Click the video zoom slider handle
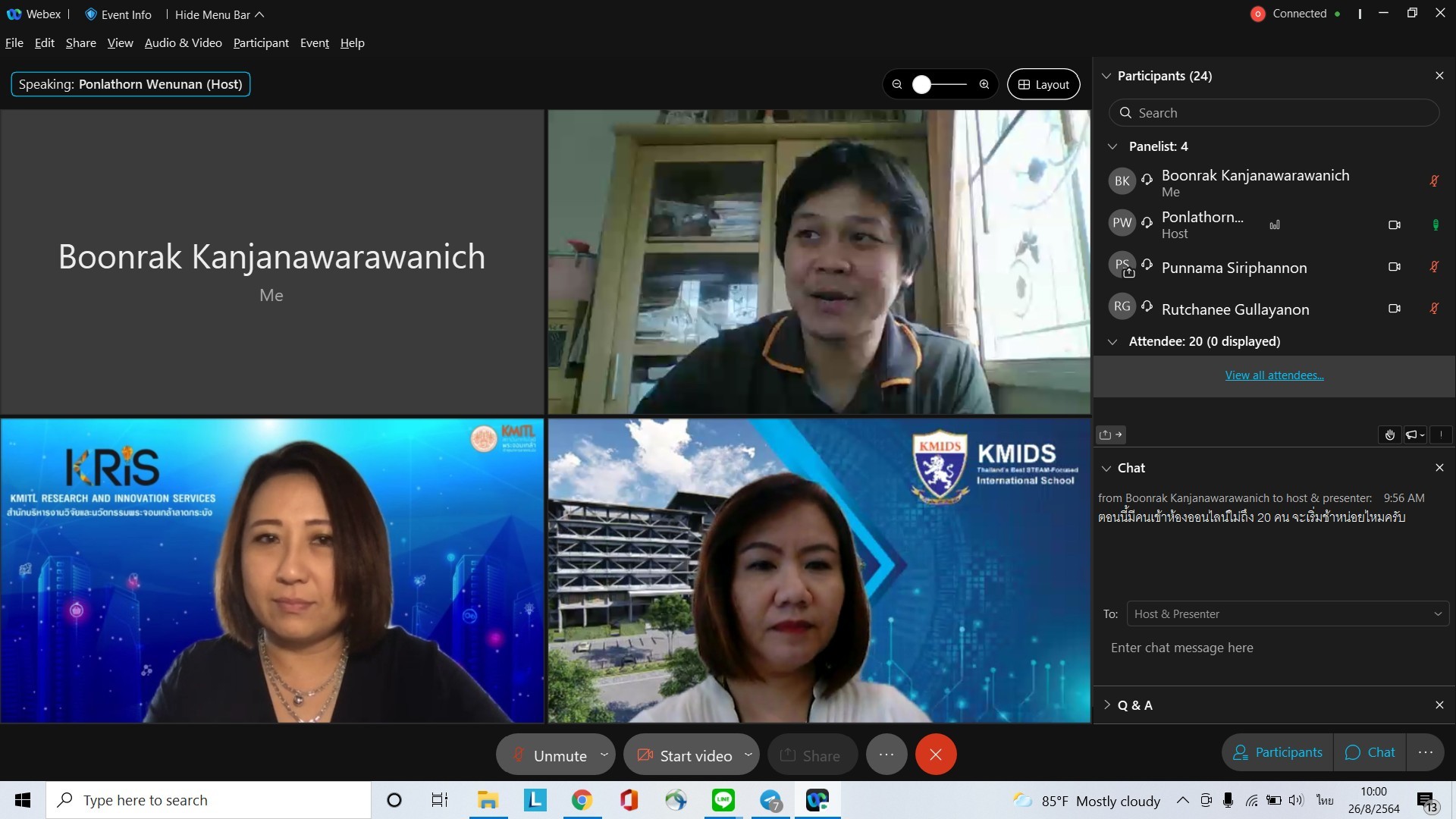This screenshot has height=819, width=1456. [921, 84]
